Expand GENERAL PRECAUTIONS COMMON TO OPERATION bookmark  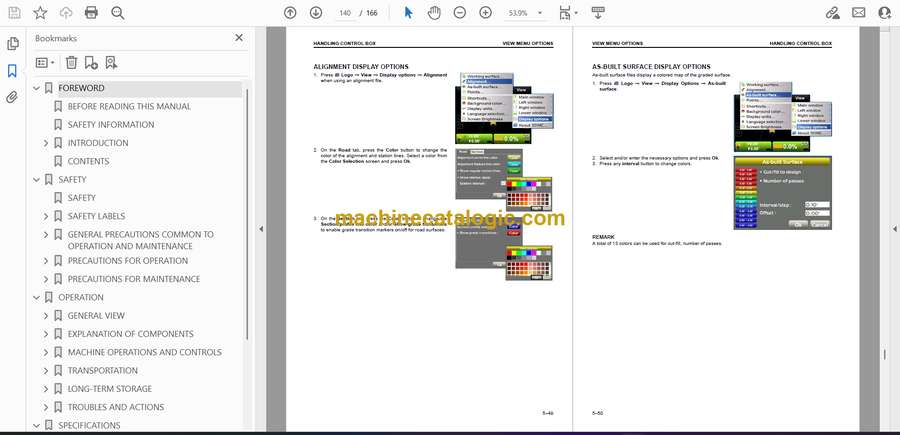(46, 235)
